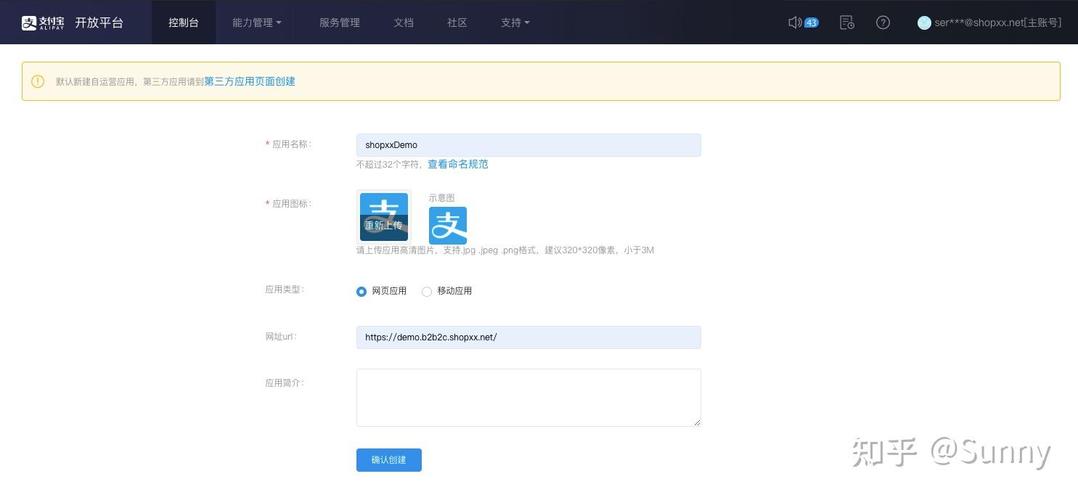
Task: Click the 应用简介 text area
Action: (x=528, y=397)
